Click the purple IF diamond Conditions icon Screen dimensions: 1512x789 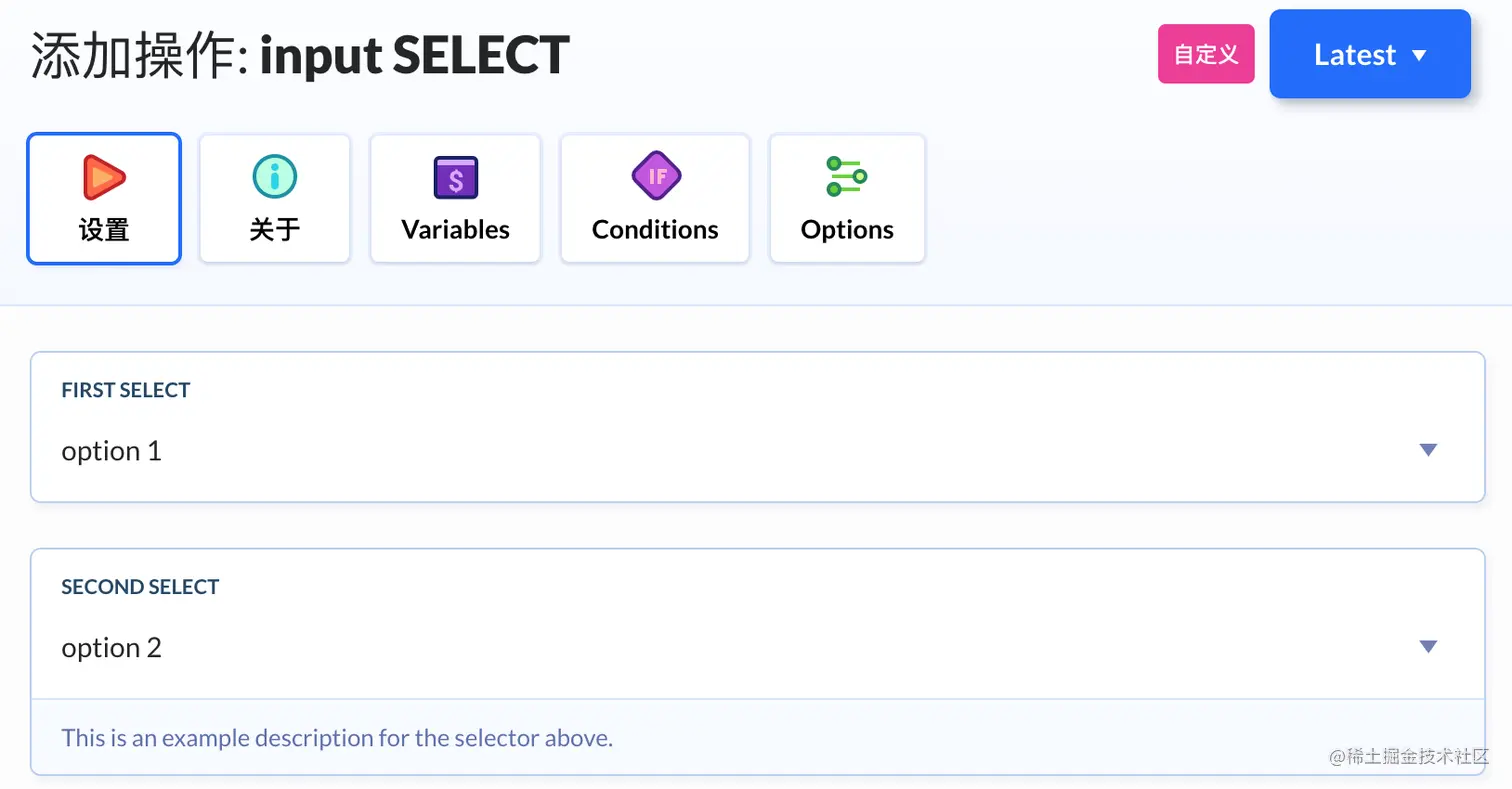(x=656, y=177)
